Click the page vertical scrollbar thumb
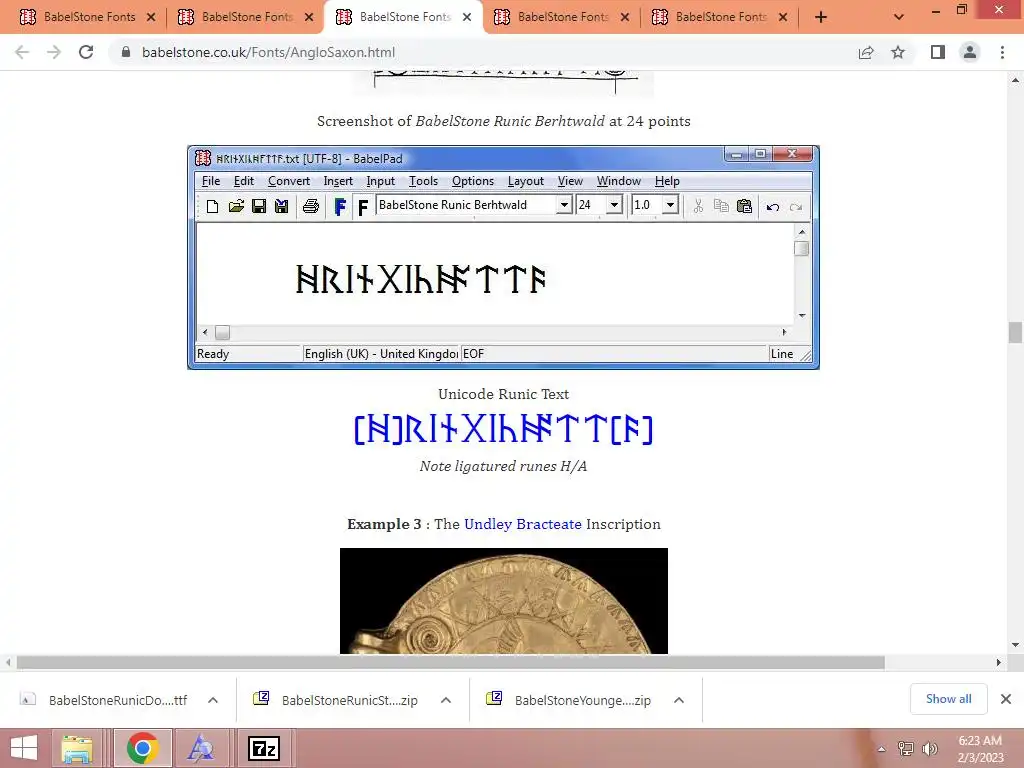 [1015, 332]
